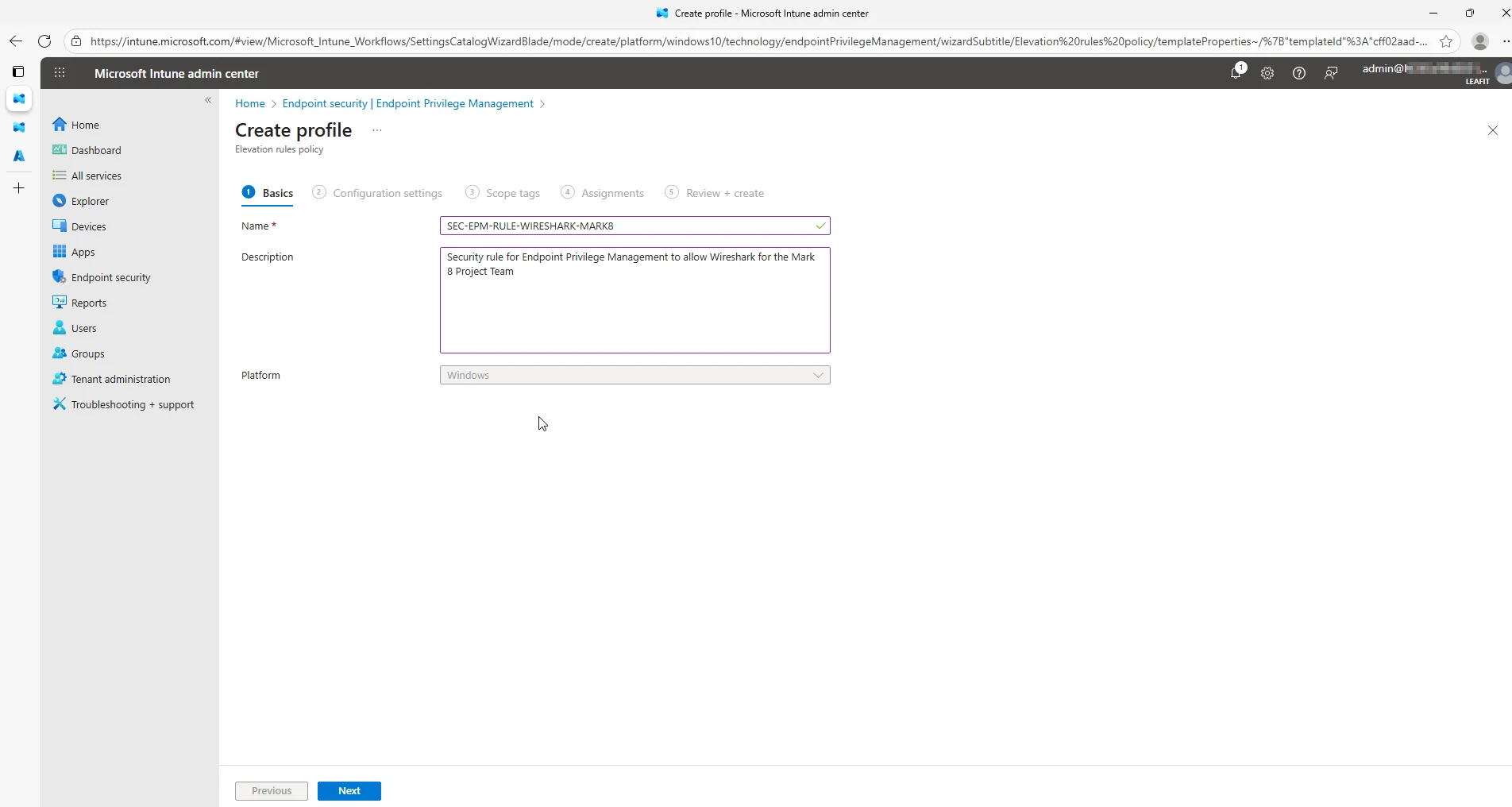The width and height of the screenshot is (1512, 807).
Task: Close the Create profile blade
Action: tap(1492, 130)
